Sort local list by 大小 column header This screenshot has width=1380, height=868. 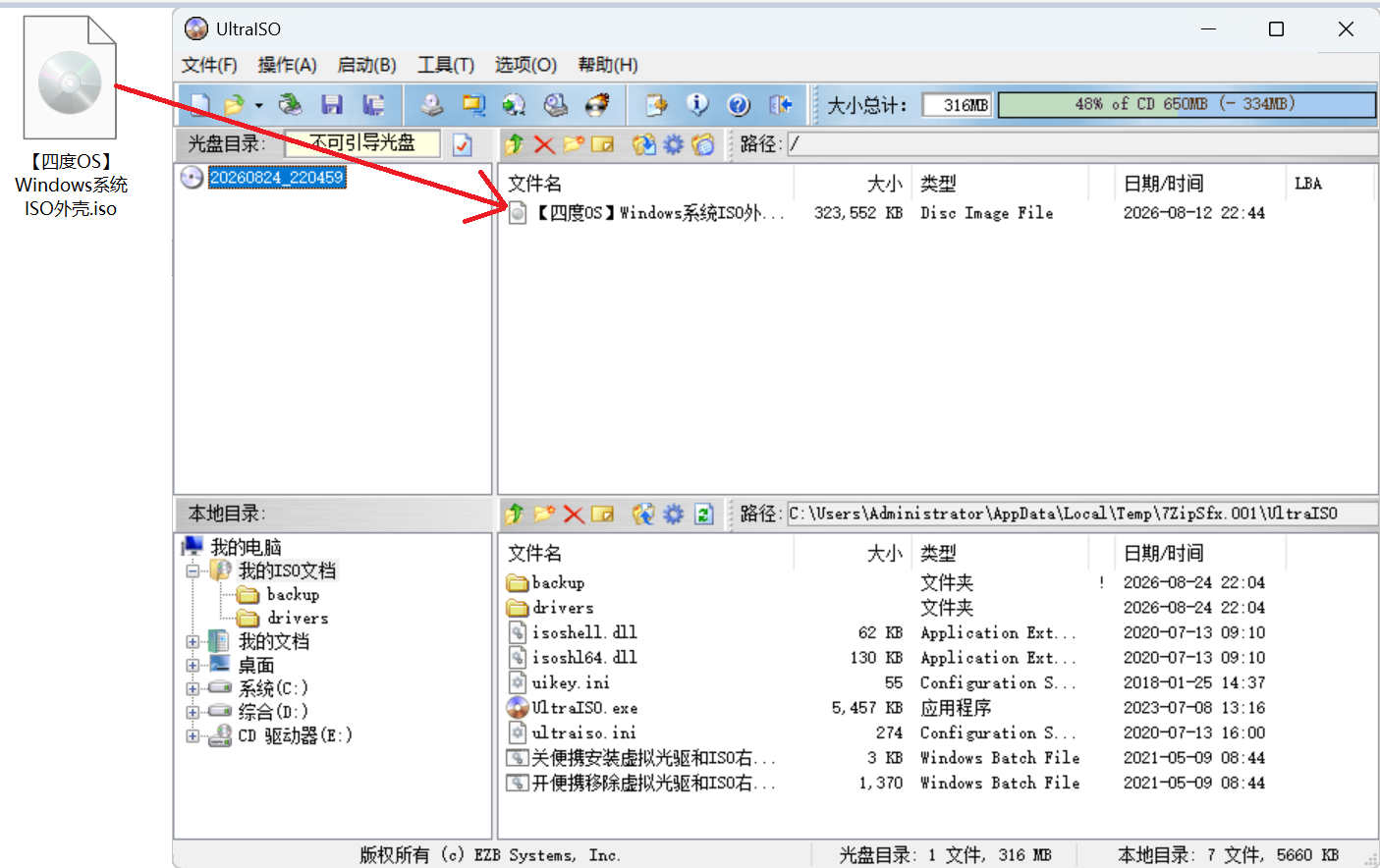pos(884,554)
